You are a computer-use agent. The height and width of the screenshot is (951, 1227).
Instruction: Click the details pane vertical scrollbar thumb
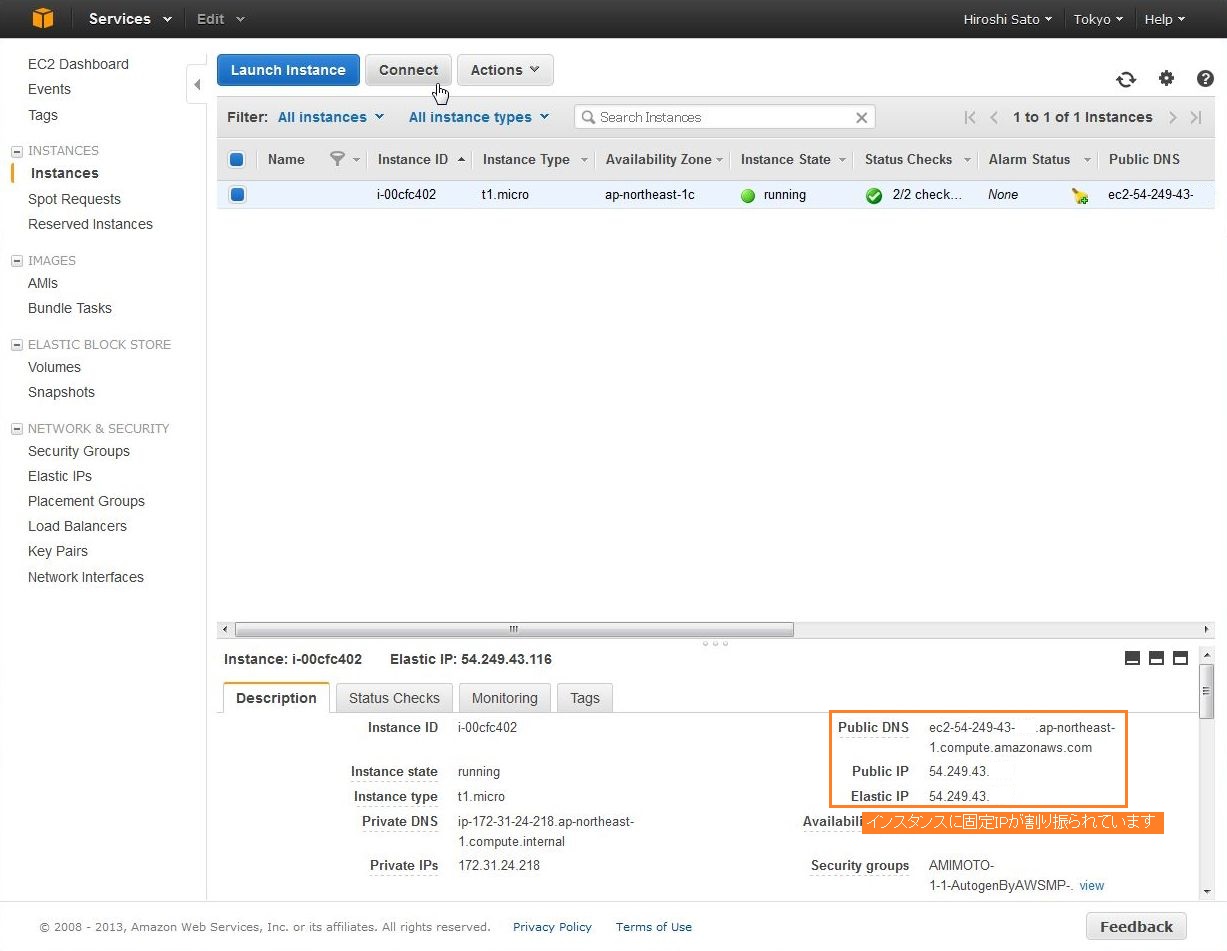(x=1207, y=691)
